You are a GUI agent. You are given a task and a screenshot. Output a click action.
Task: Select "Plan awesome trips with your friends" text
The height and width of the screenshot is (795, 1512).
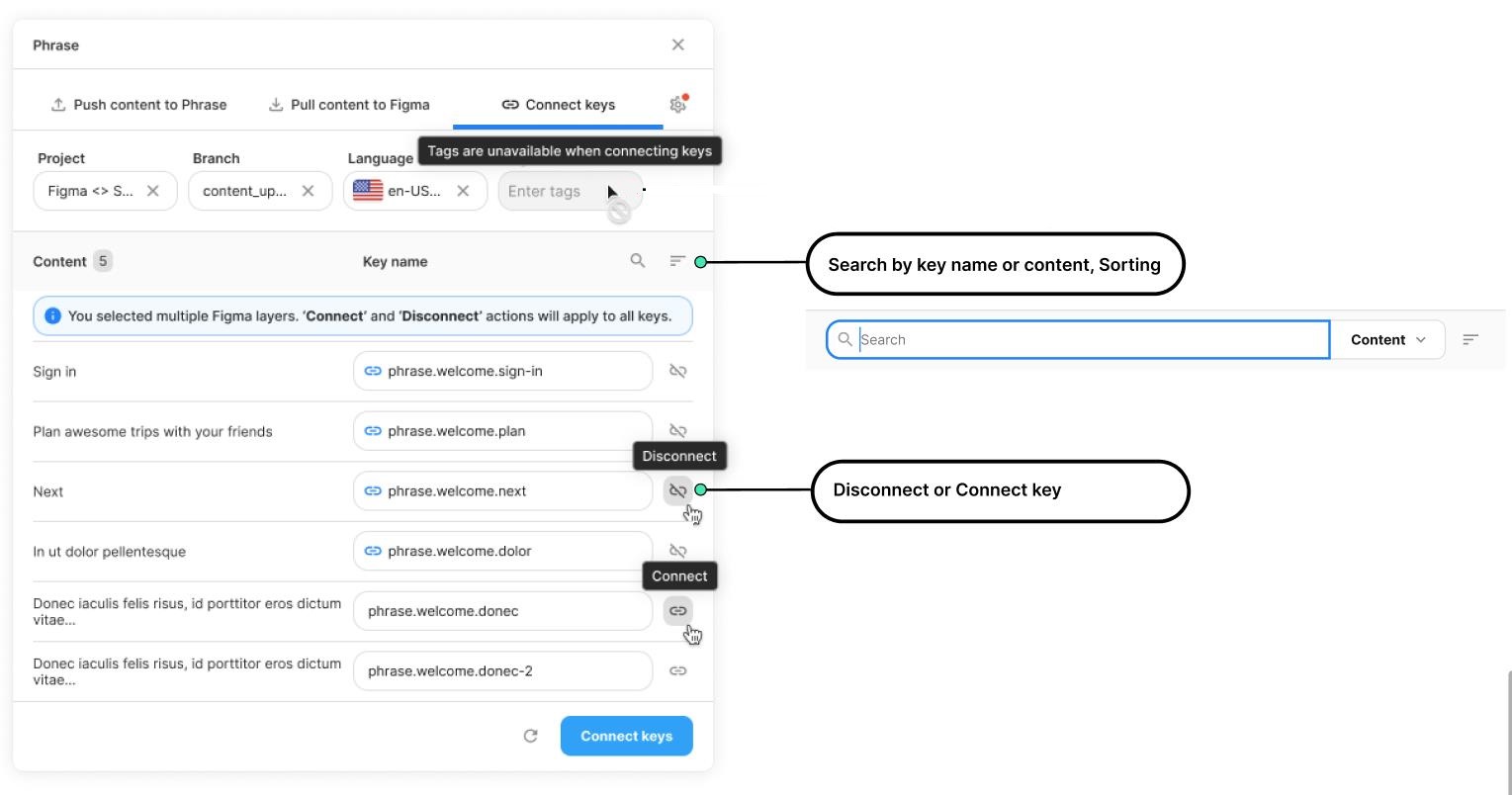[x=152, y=432]
